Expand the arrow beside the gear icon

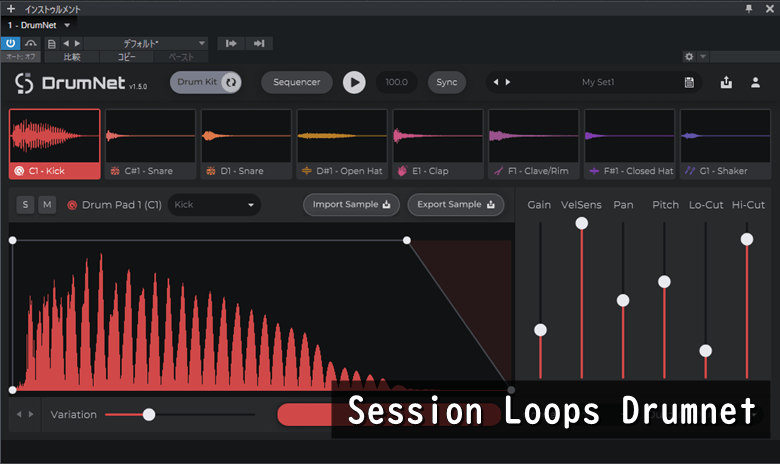[x=703, y=57]
